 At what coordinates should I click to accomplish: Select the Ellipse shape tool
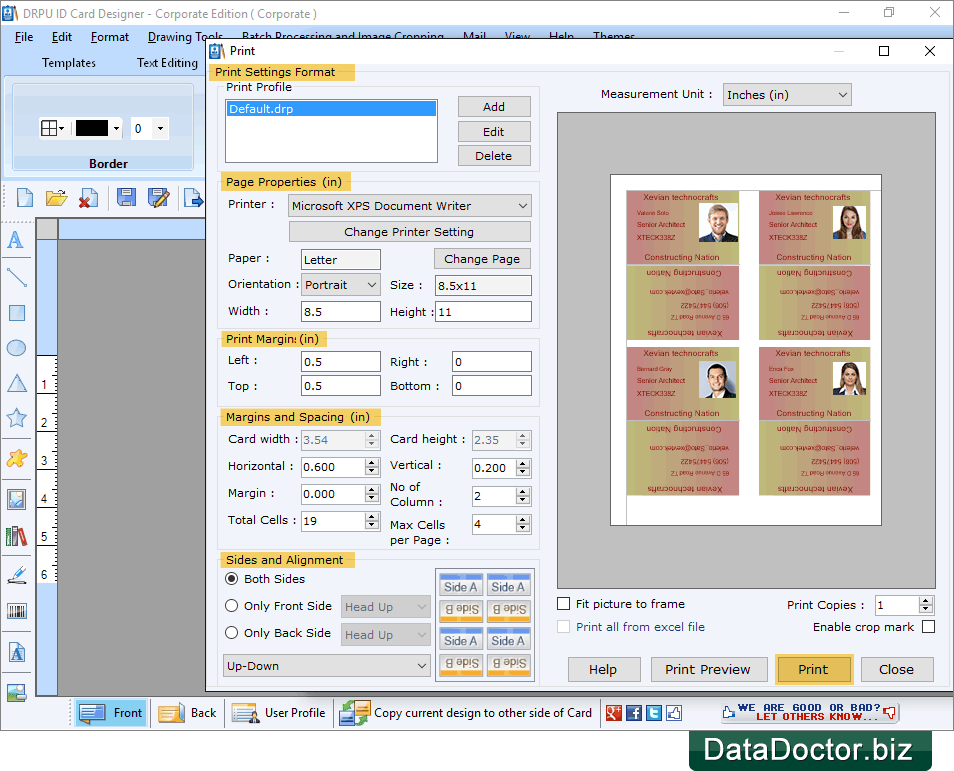coord(16,347)
